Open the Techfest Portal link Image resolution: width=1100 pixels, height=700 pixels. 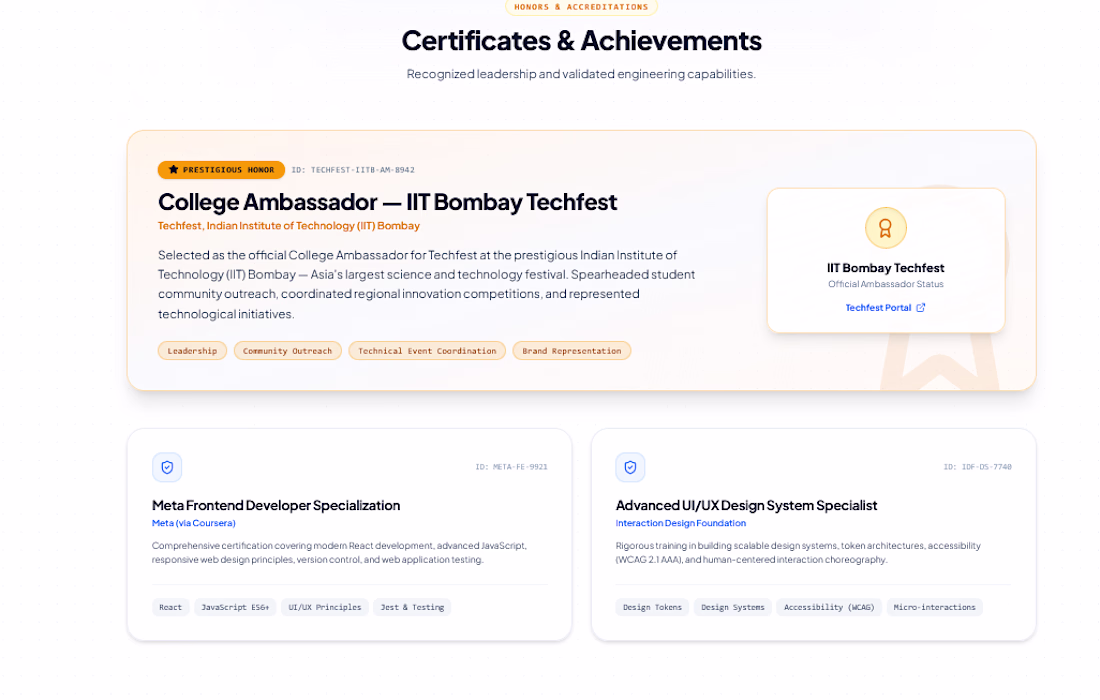pos(885,307)
